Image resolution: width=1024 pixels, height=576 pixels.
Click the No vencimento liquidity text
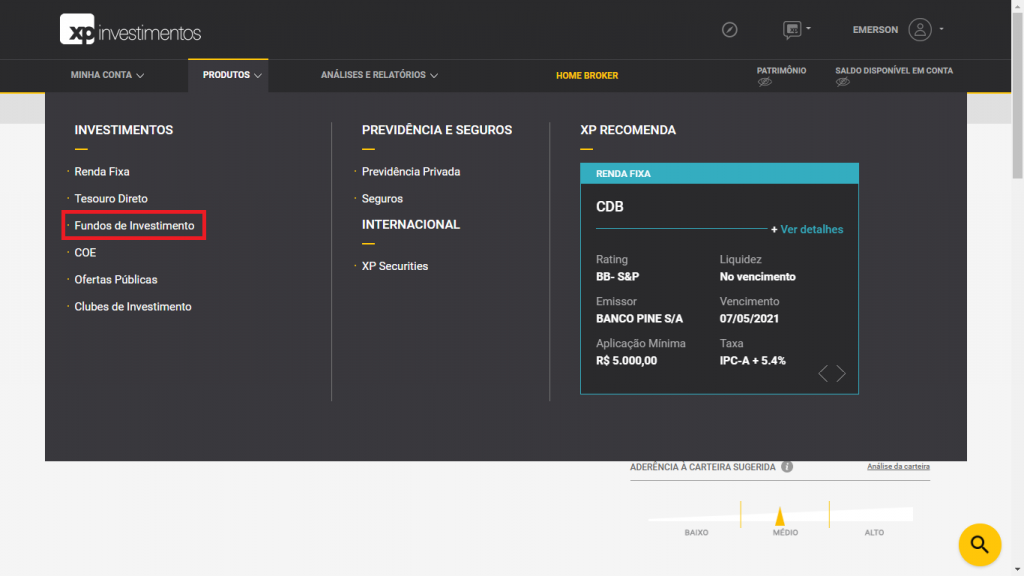[758, 277]
